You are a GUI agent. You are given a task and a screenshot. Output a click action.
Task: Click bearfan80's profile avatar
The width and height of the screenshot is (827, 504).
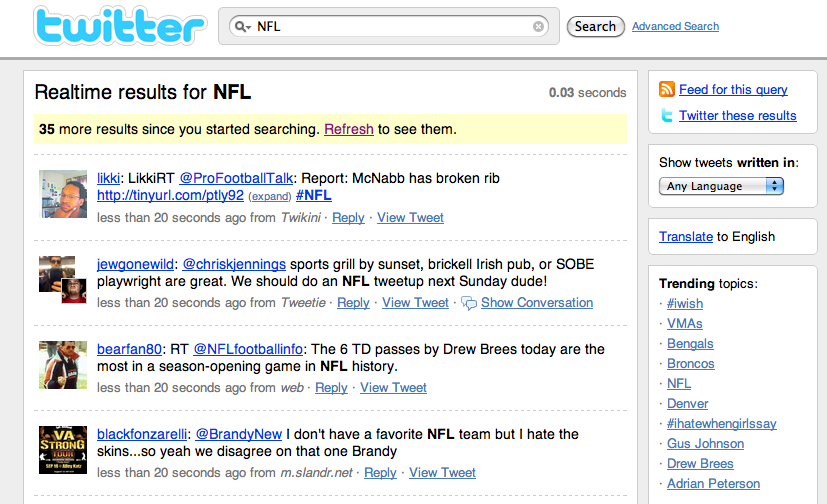[x=63, y=365]
